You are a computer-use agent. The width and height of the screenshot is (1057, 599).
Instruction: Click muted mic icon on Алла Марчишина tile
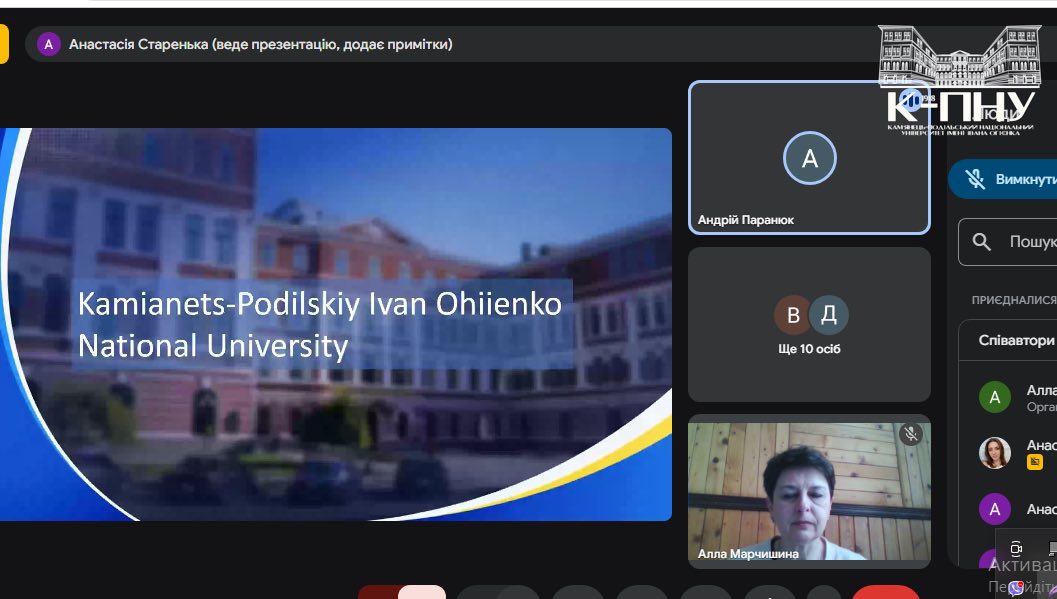coord(909,433)
